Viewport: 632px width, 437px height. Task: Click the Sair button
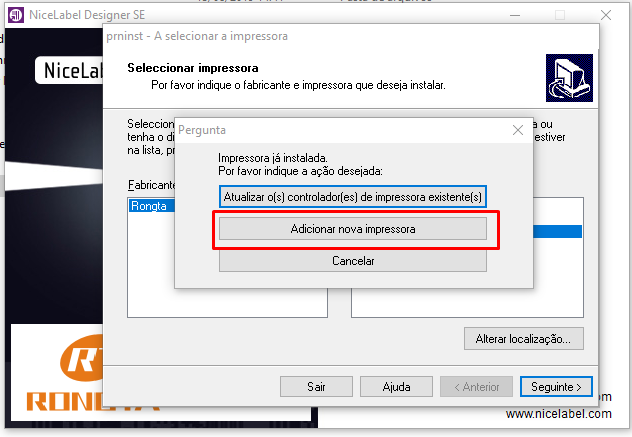316,387
